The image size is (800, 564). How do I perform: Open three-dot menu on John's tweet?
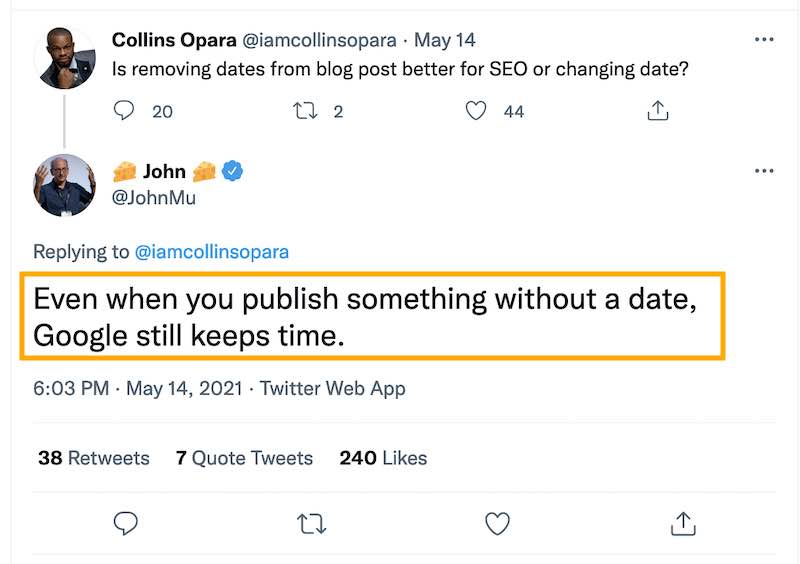764,172
